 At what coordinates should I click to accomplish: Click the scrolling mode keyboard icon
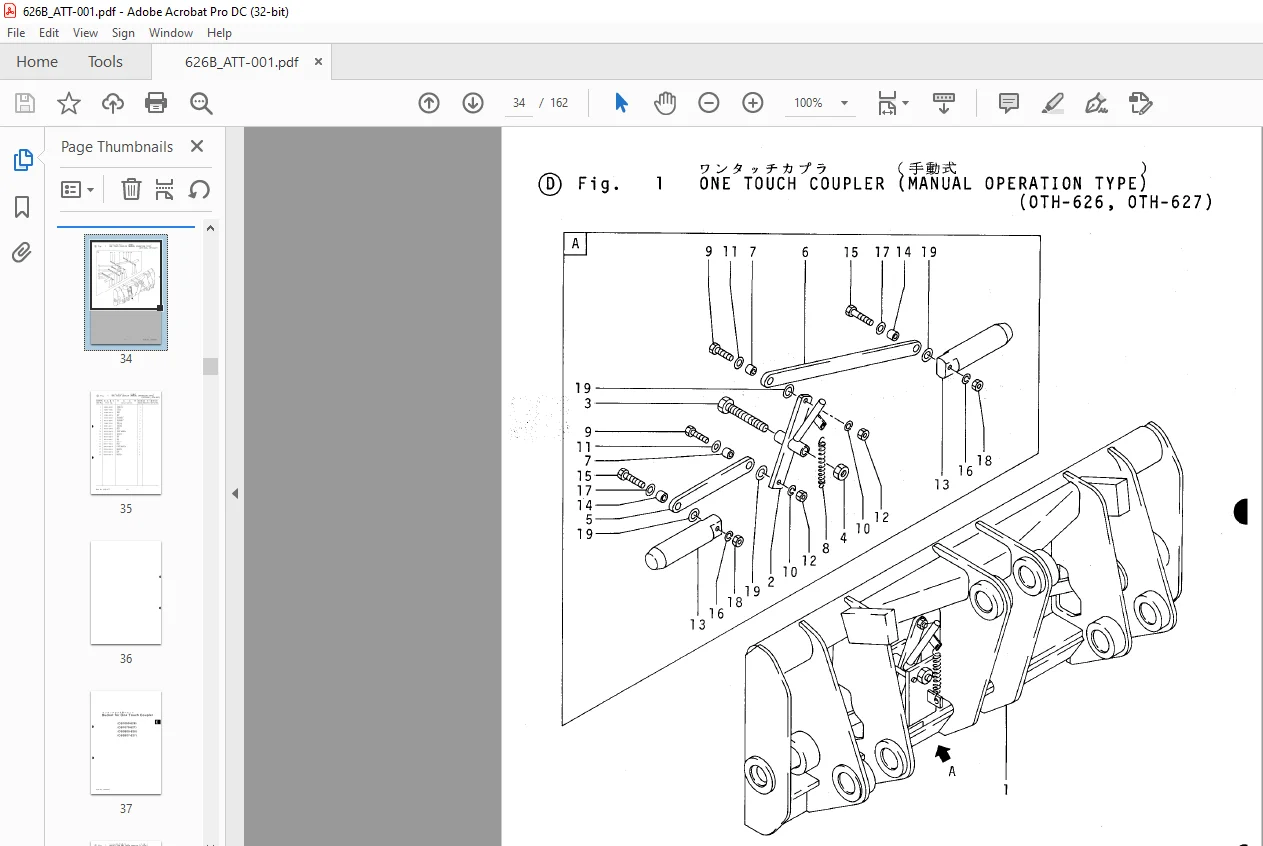pyautogui.click(x=944, y=103)
